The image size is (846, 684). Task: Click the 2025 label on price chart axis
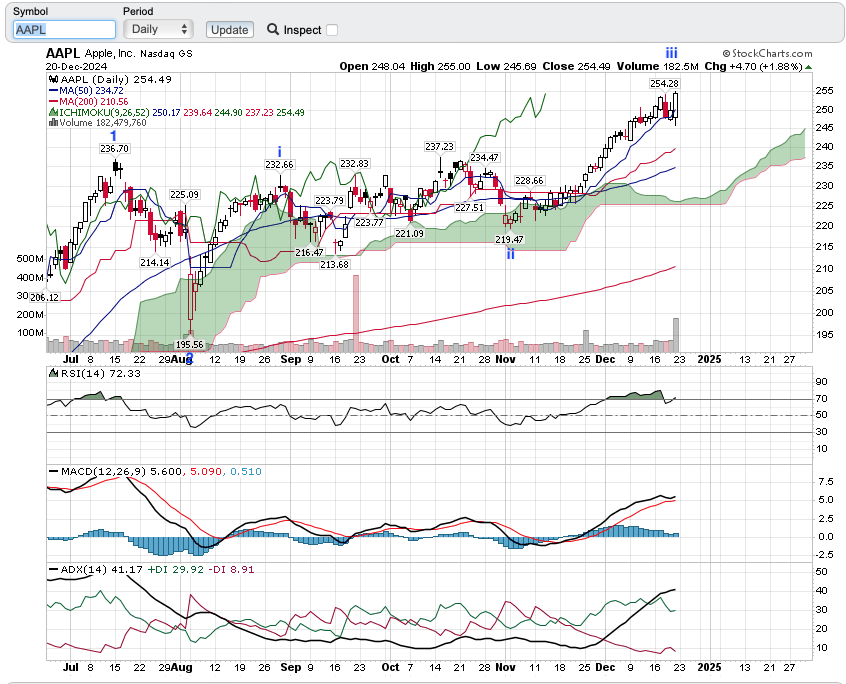coord(709,359)
